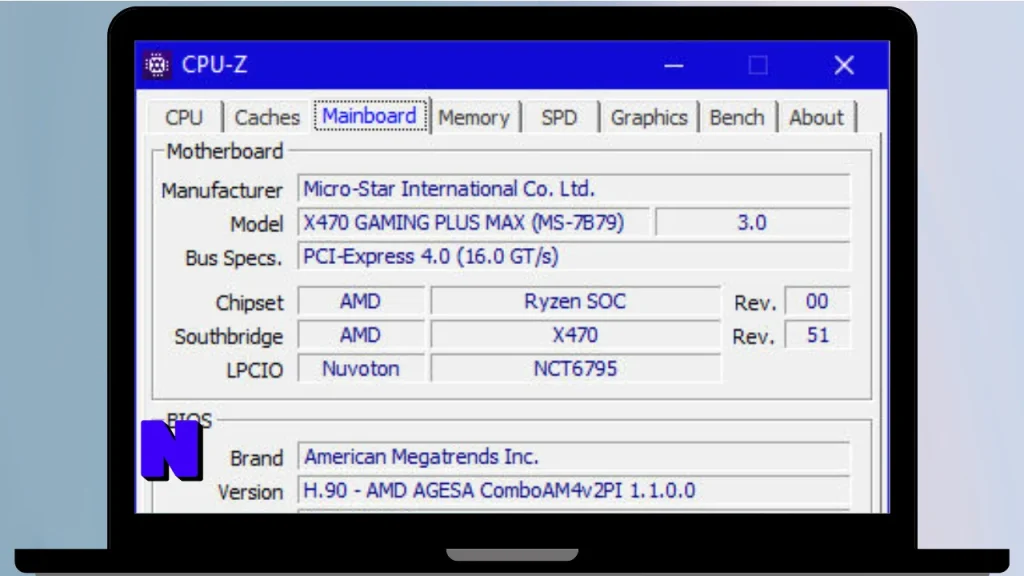Click the Southbridge vendor AMD field

[360, 336]
